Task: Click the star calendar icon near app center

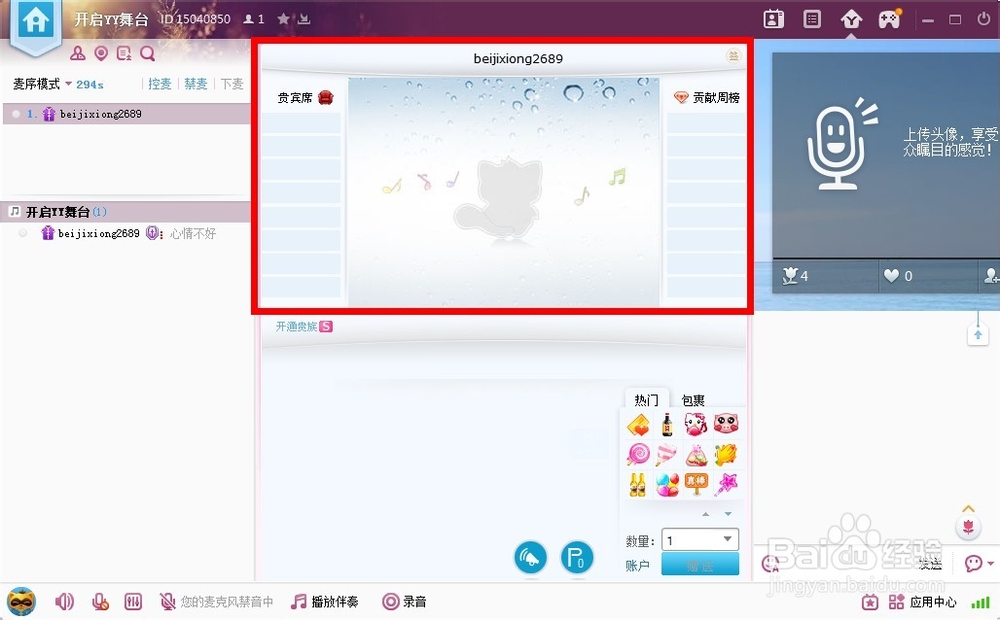Action: [870, 602]
